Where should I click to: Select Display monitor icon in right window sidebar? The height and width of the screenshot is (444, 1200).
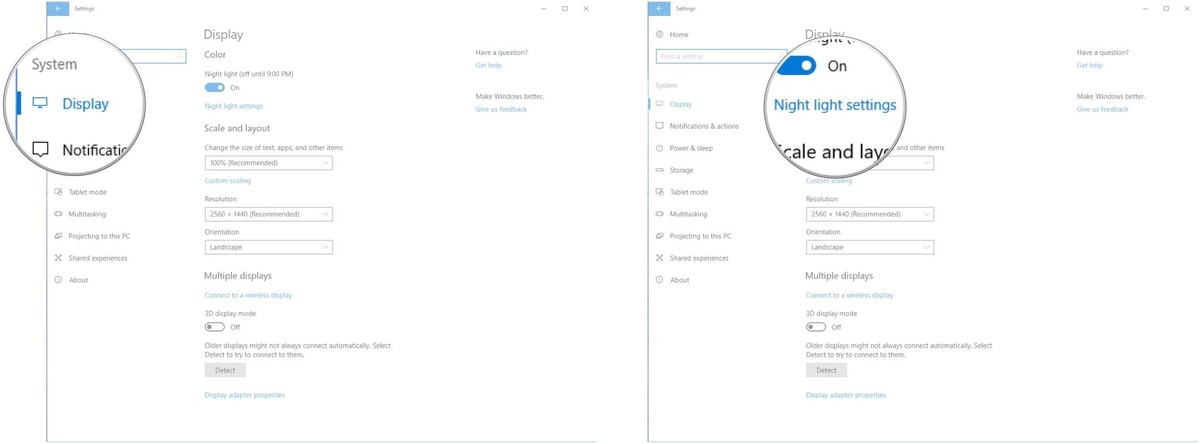click(660, 104)
